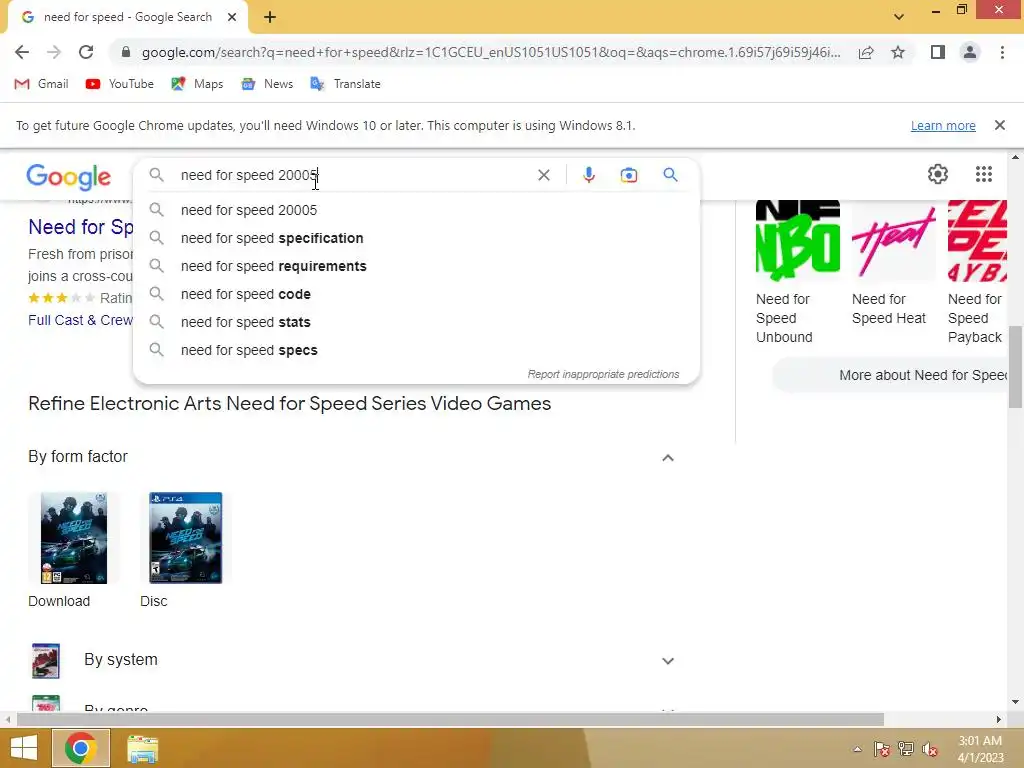Image resolution: width=1024 pixels, height=768 pixels.
Task: Click the 'Learn more' update link
Action: pos(943,125)
